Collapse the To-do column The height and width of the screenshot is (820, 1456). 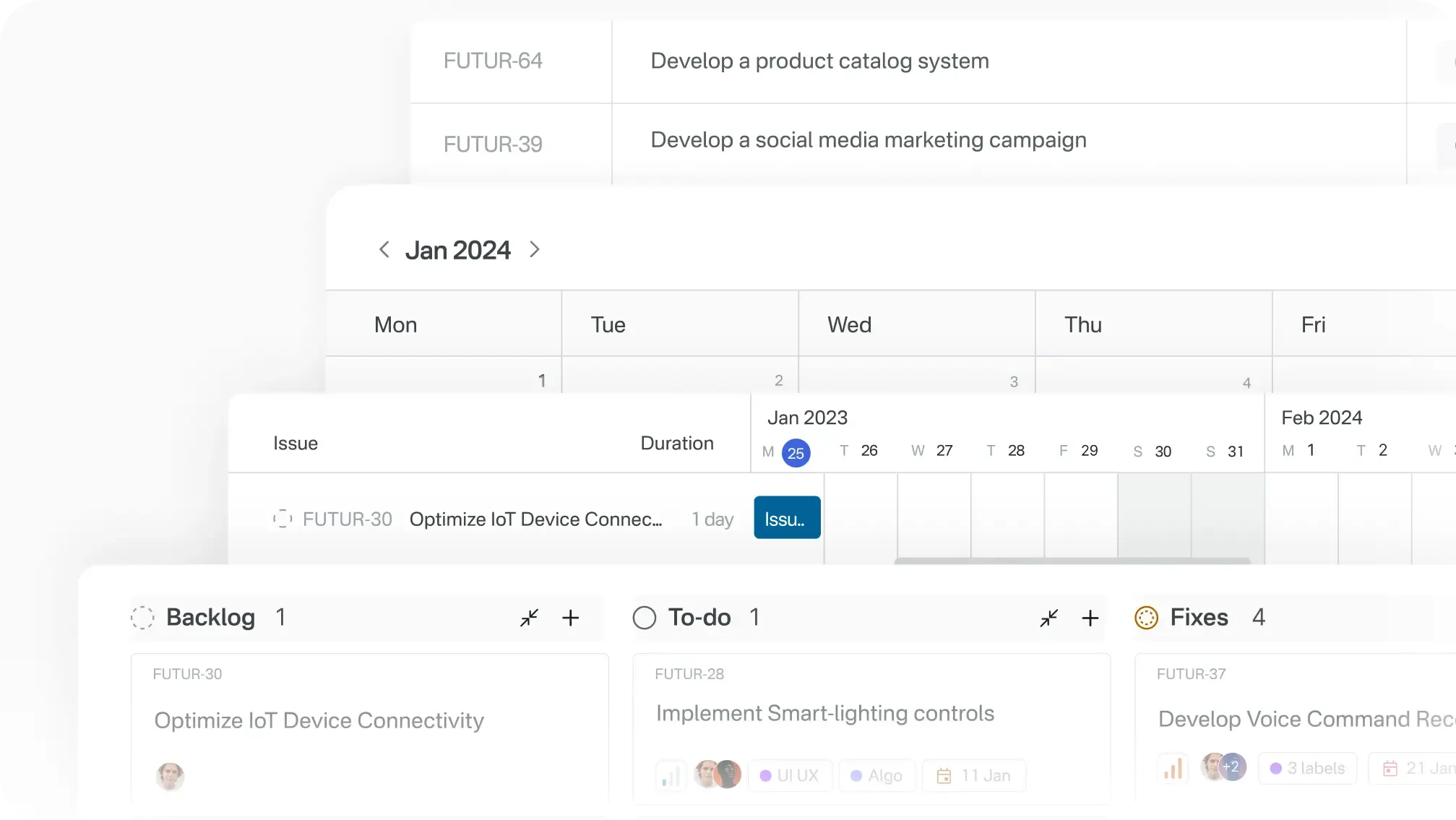(1049, 618)
